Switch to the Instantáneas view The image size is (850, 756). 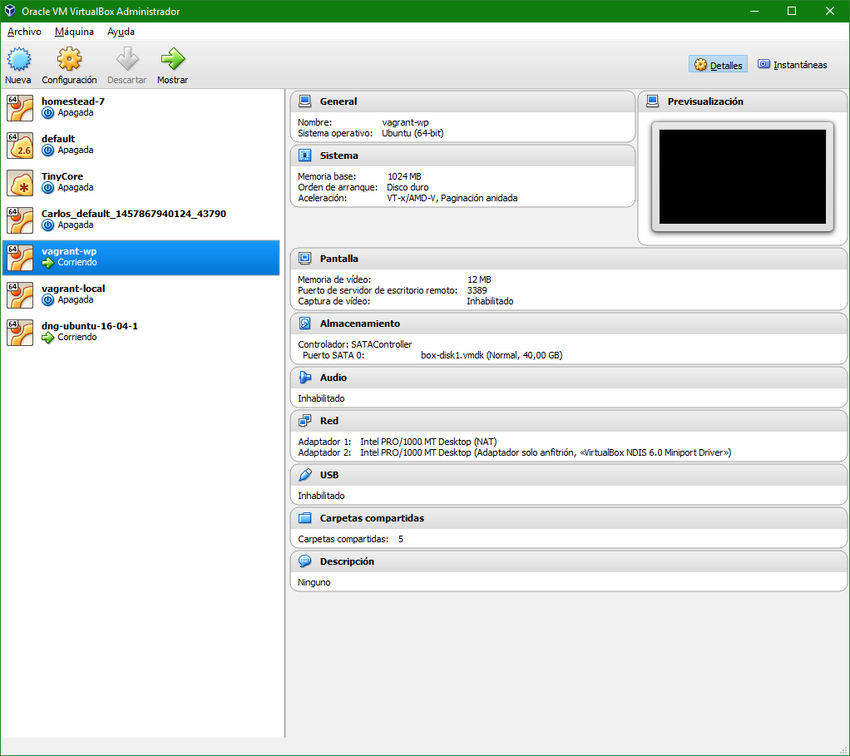pos(792,64)
